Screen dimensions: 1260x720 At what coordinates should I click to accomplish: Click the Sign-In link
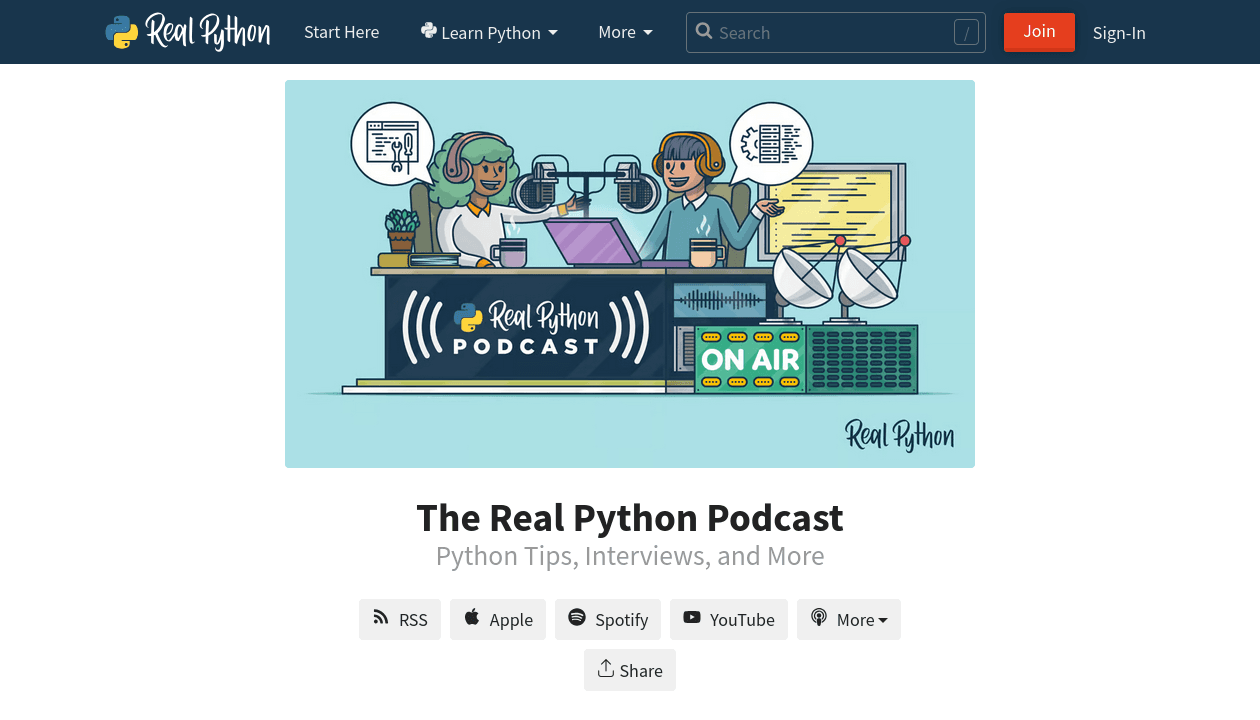(1119, 32)
